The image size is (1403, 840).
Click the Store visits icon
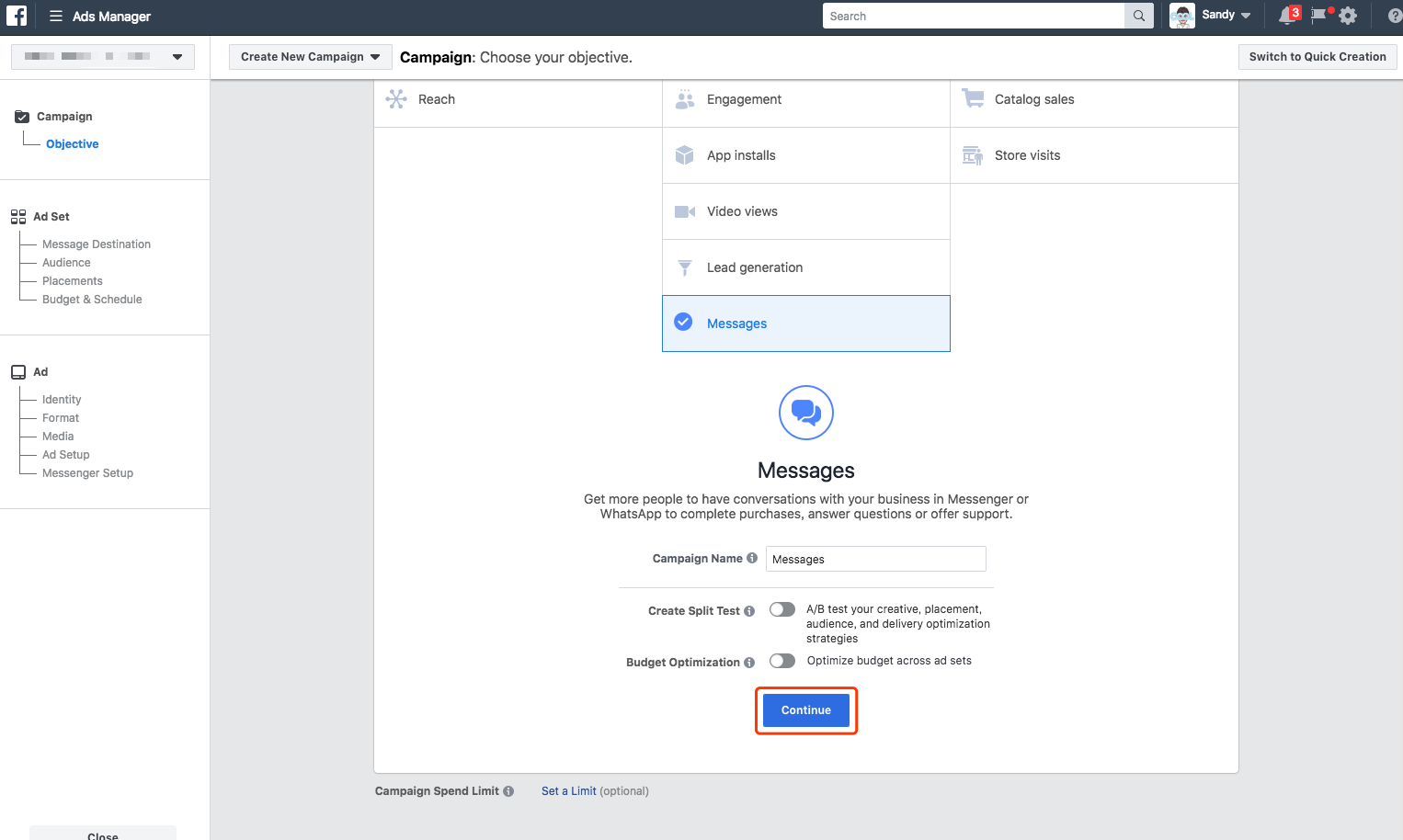[973, 155]
